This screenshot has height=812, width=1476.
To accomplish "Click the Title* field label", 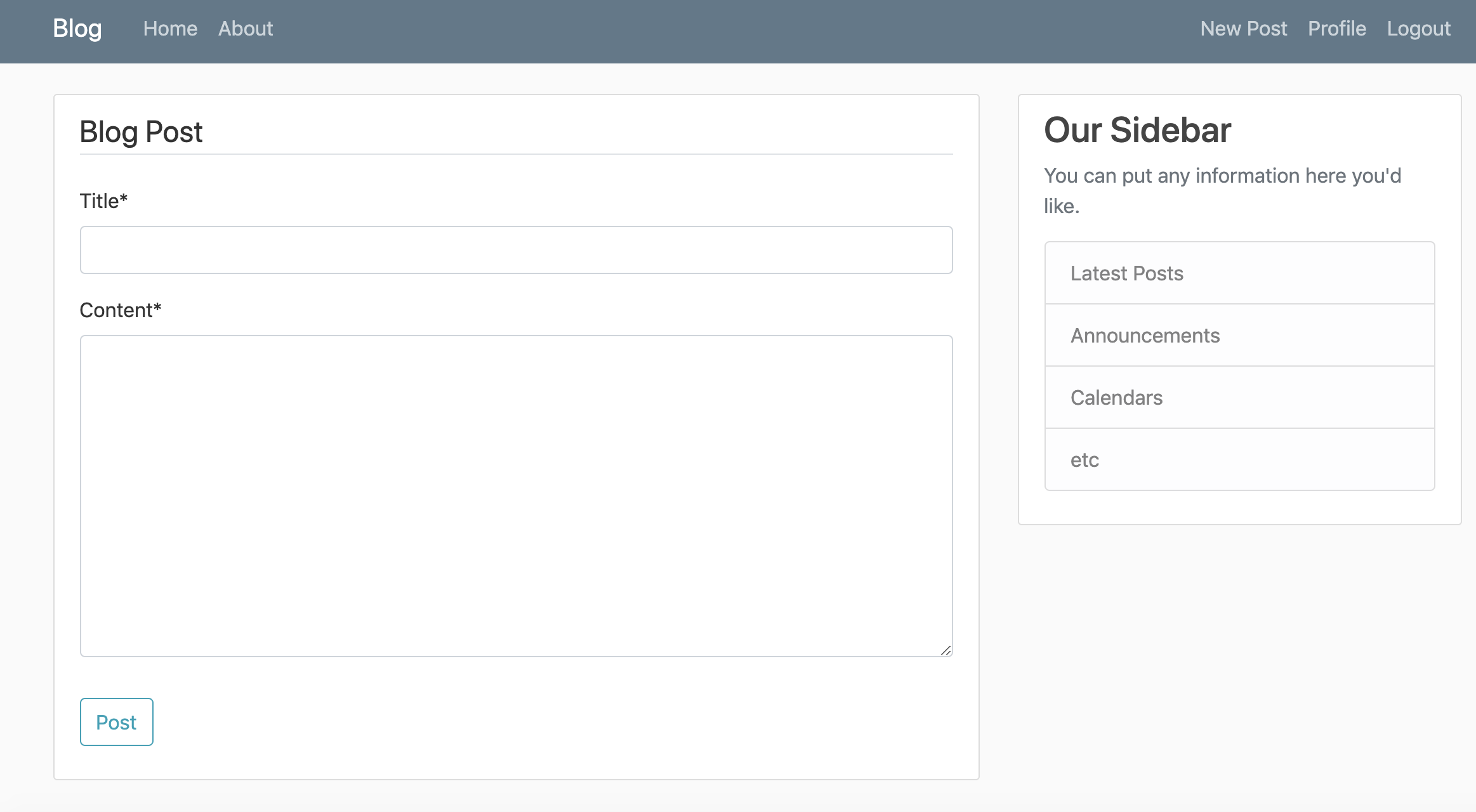I will click(102, 200).
